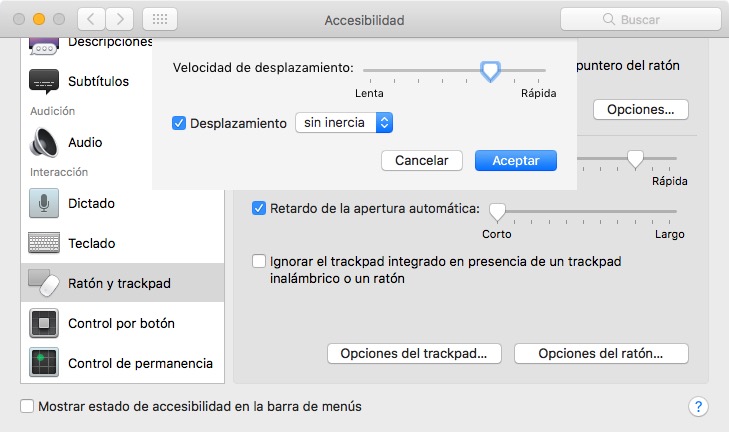The image size is (729, 432).
Task: Check Mostrar estado de accesibilidad en barra
Action: pyautogui.click(x=27, y=406)
